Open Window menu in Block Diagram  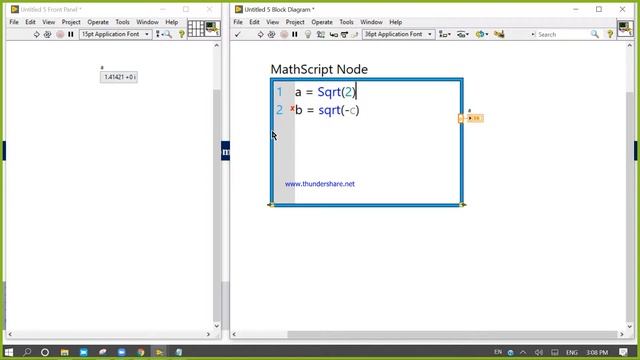tap(371, 22)
